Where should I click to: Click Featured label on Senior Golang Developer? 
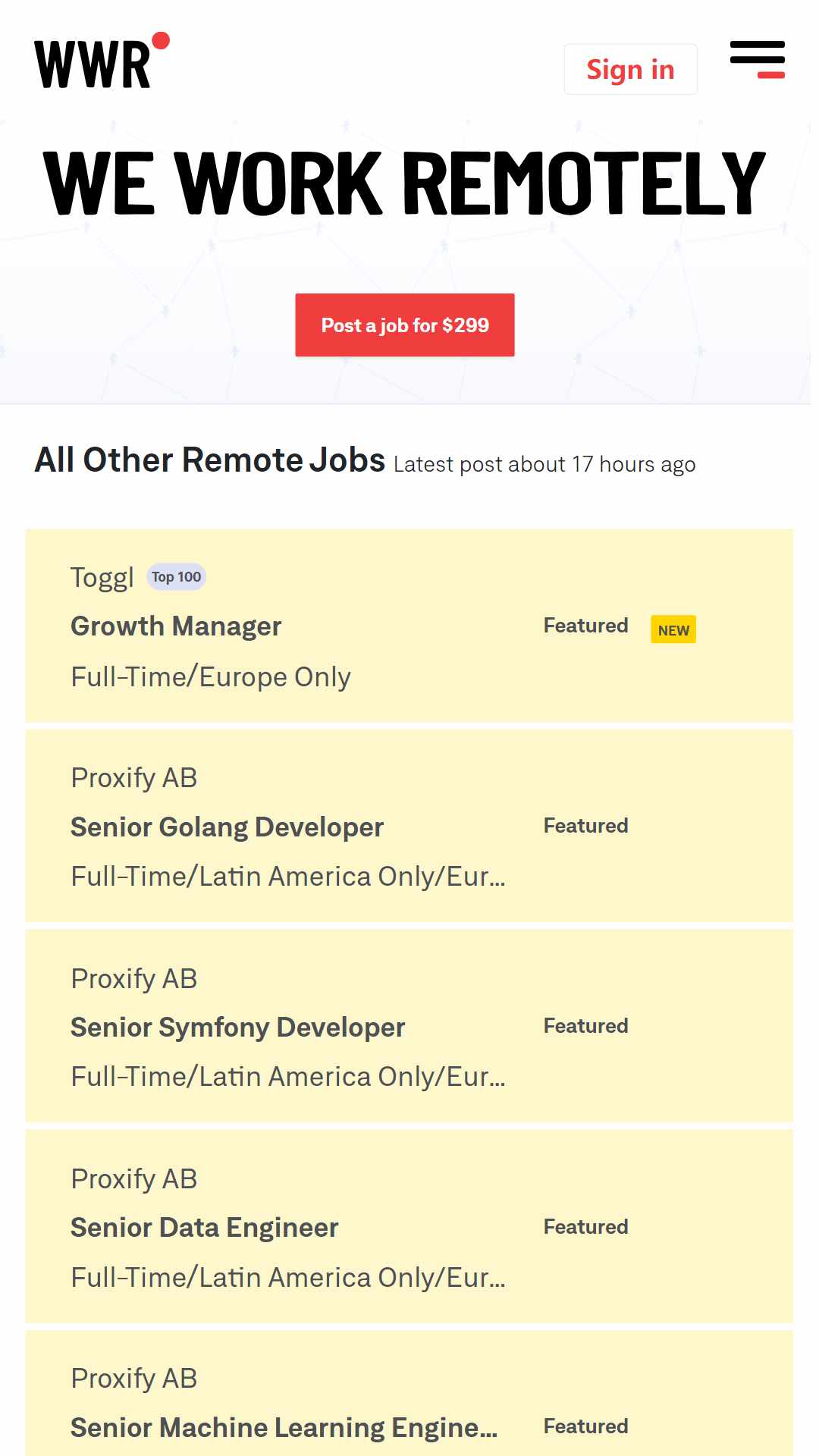click(585, 826)
